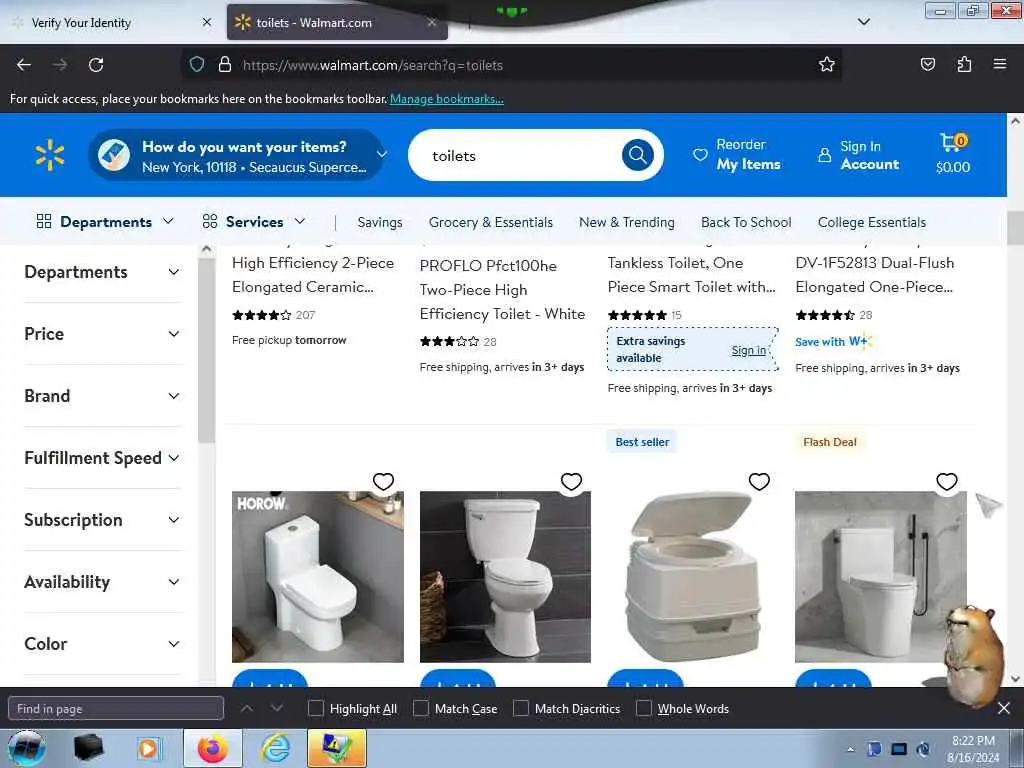
Task: Open the shopping cart showing $0.00
Action: pos(953,154)
